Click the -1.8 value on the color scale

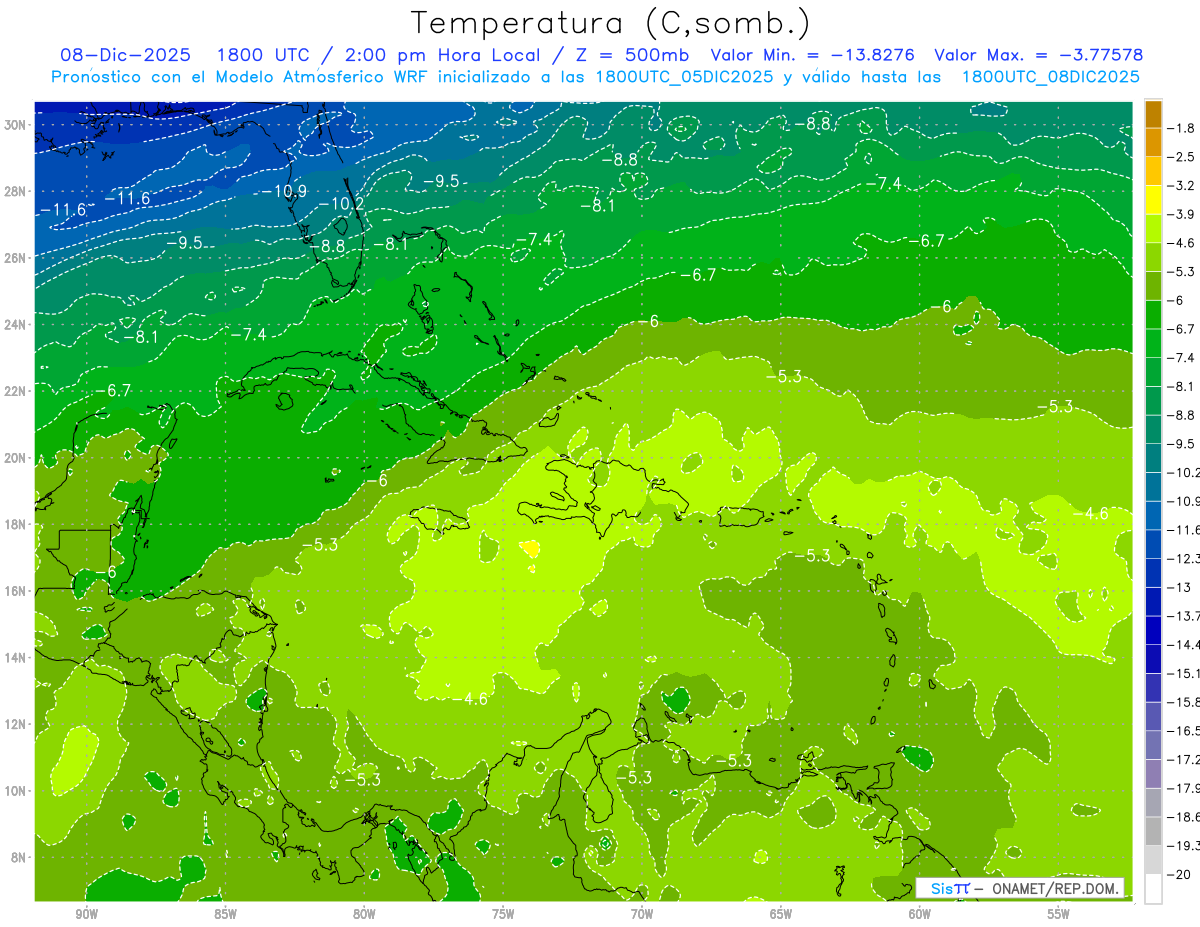1181,128
